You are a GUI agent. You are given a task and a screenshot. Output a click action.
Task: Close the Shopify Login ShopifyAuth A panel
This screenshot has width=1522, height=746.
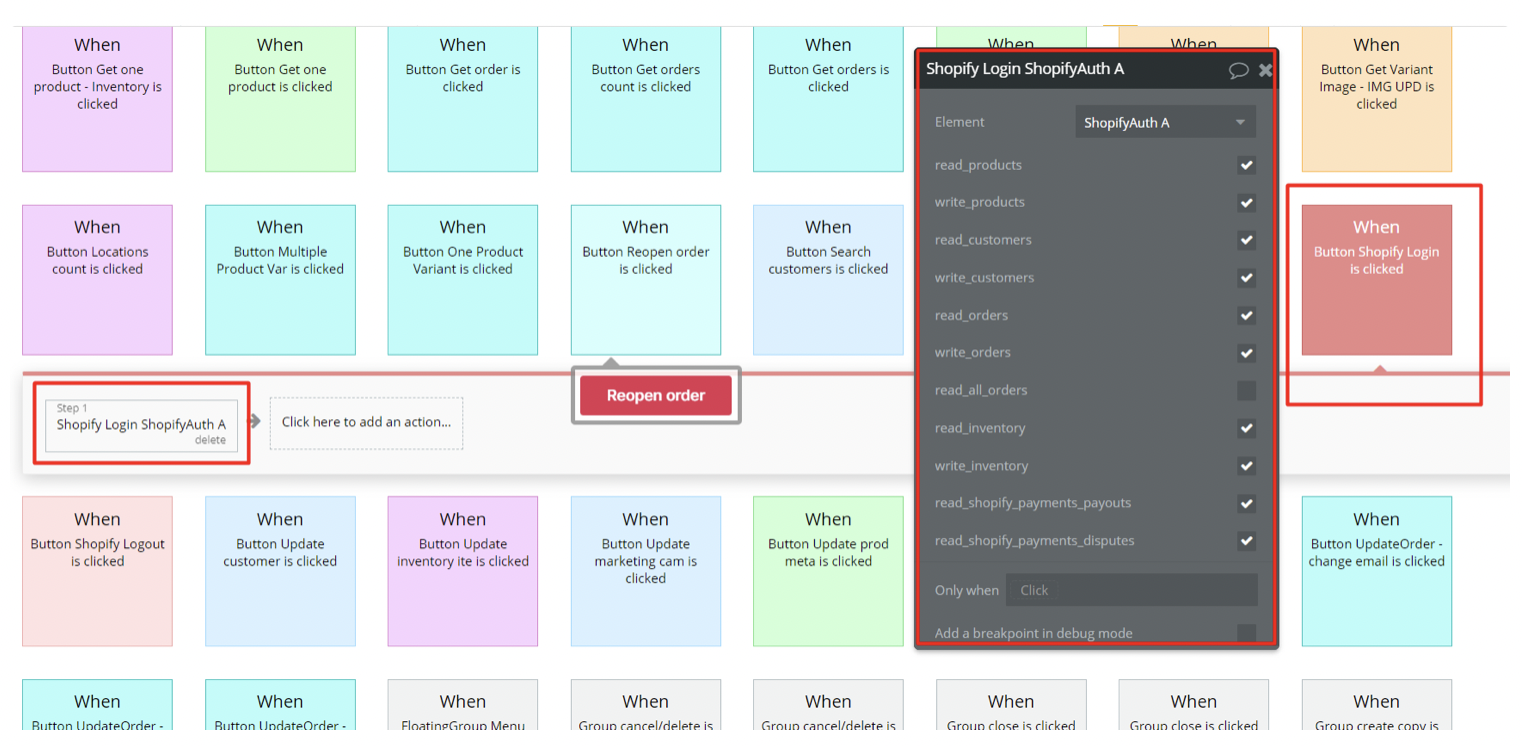(1265, 70)
